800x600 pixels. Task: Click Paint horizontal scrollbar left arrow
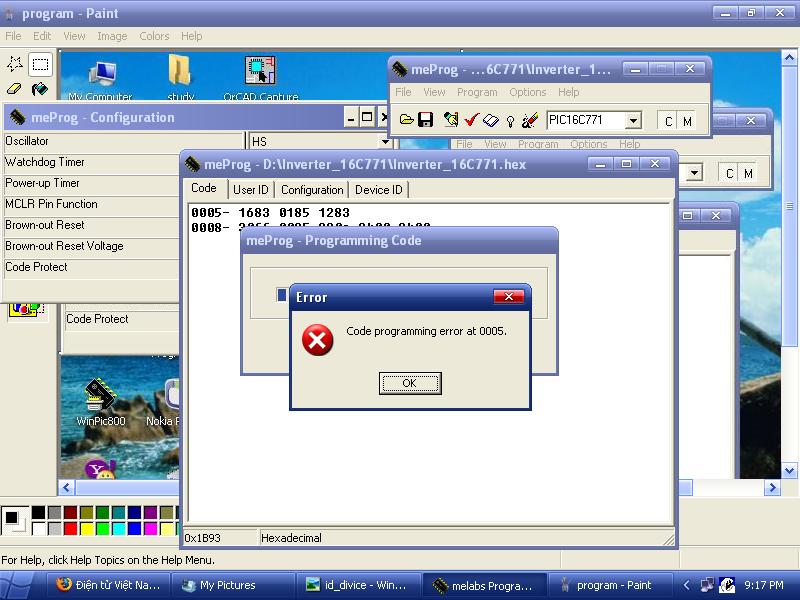click(x=67, y=488)
